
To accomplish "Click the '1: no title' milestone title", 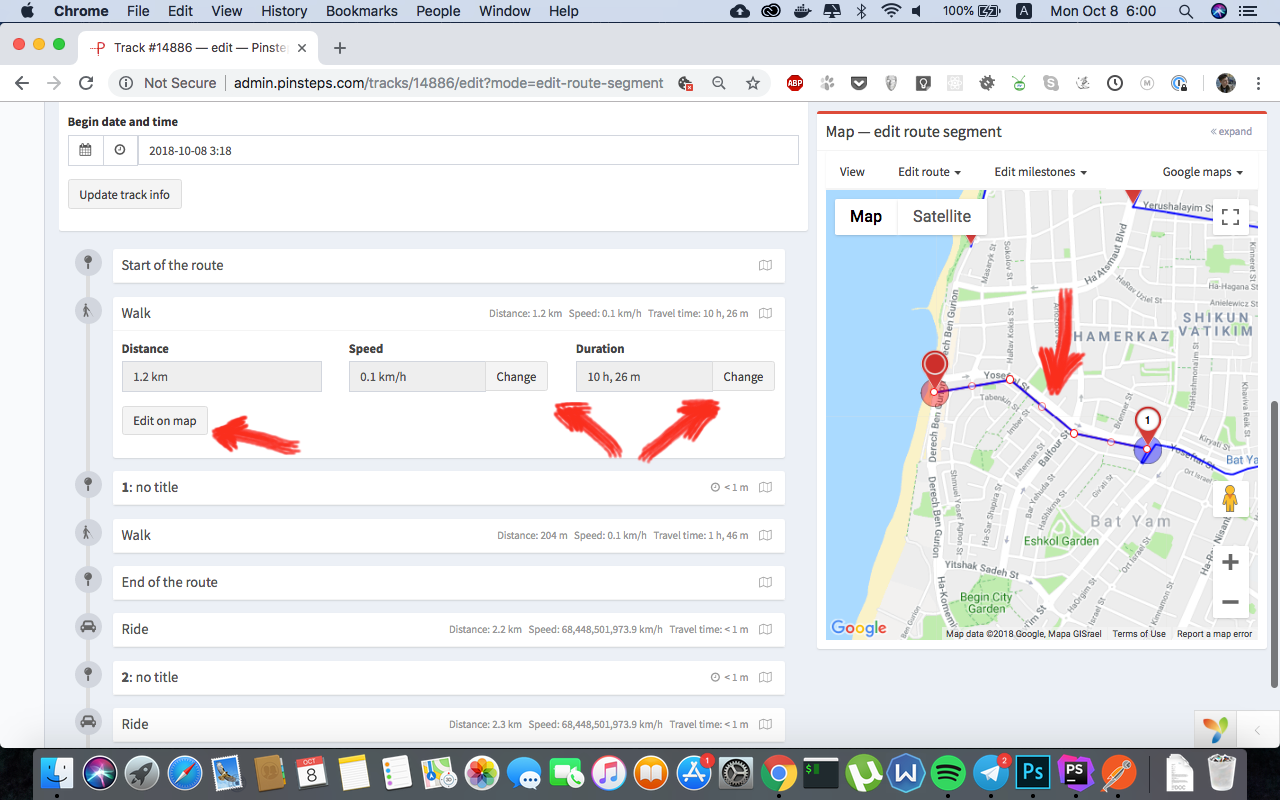I will tap(150, 487).
